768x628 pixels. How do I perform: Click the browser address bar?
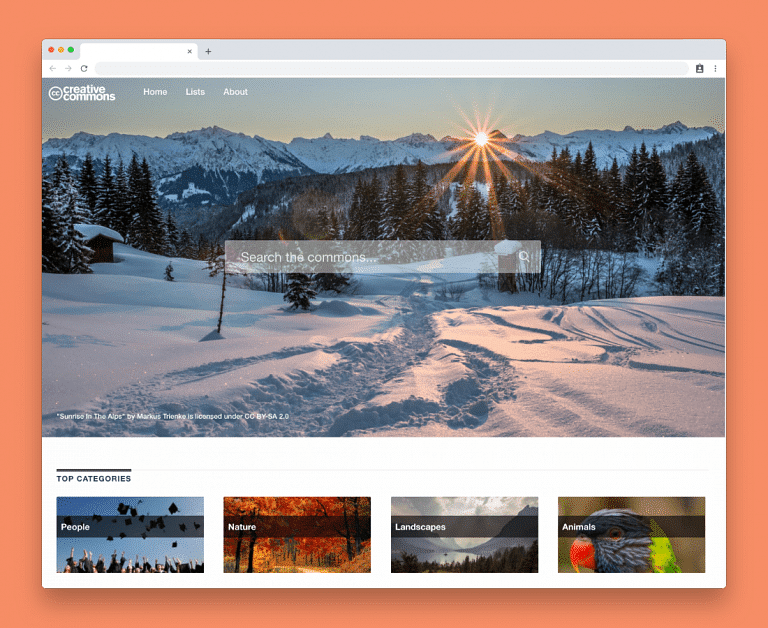click(x=390, y=68)
